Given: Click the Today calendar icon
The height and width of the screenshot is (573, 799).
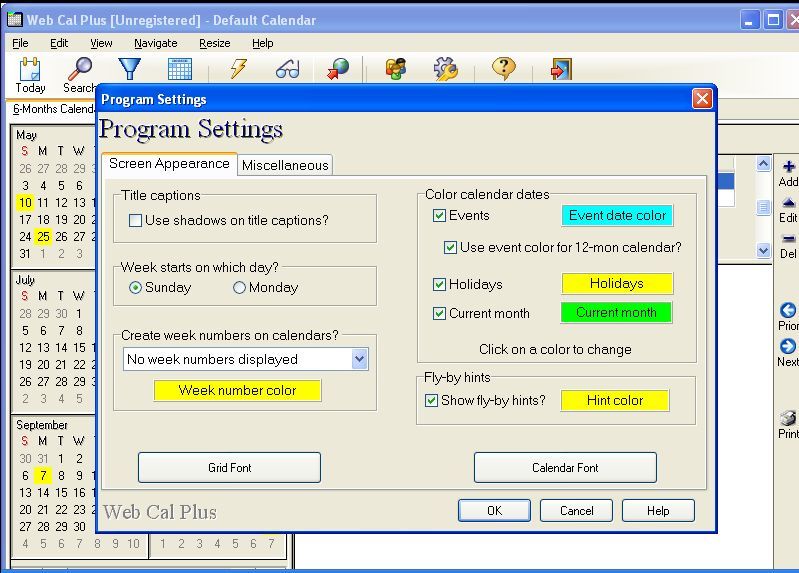Looking at the screenshot, I should pyautogui.click(x=30, y=68).
